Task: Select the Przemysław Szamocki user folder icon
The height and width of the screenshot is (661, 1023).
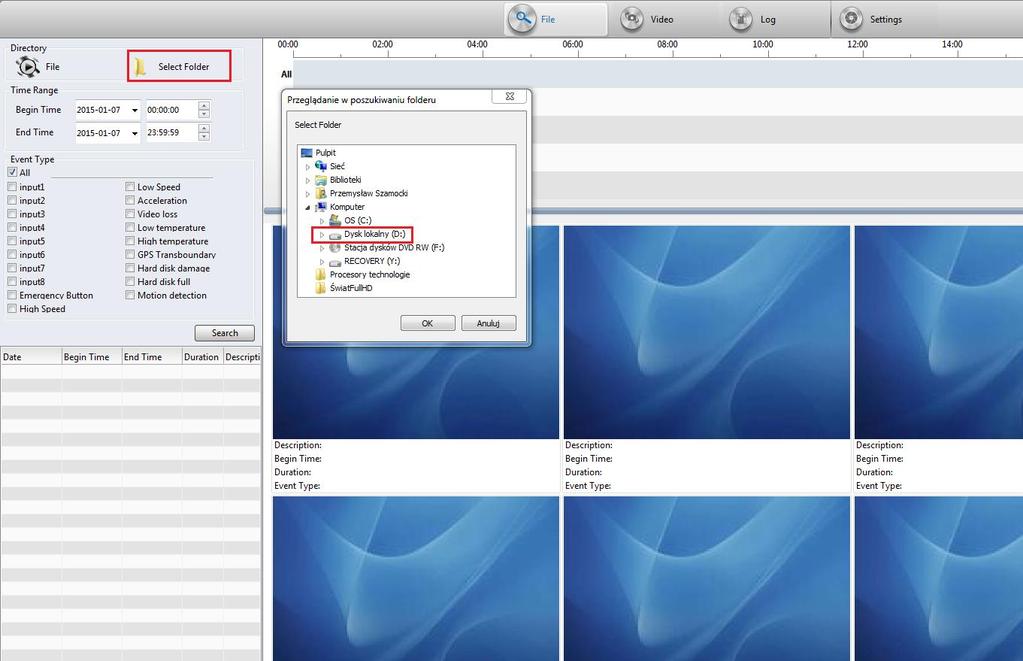Action: click(320, 193)
